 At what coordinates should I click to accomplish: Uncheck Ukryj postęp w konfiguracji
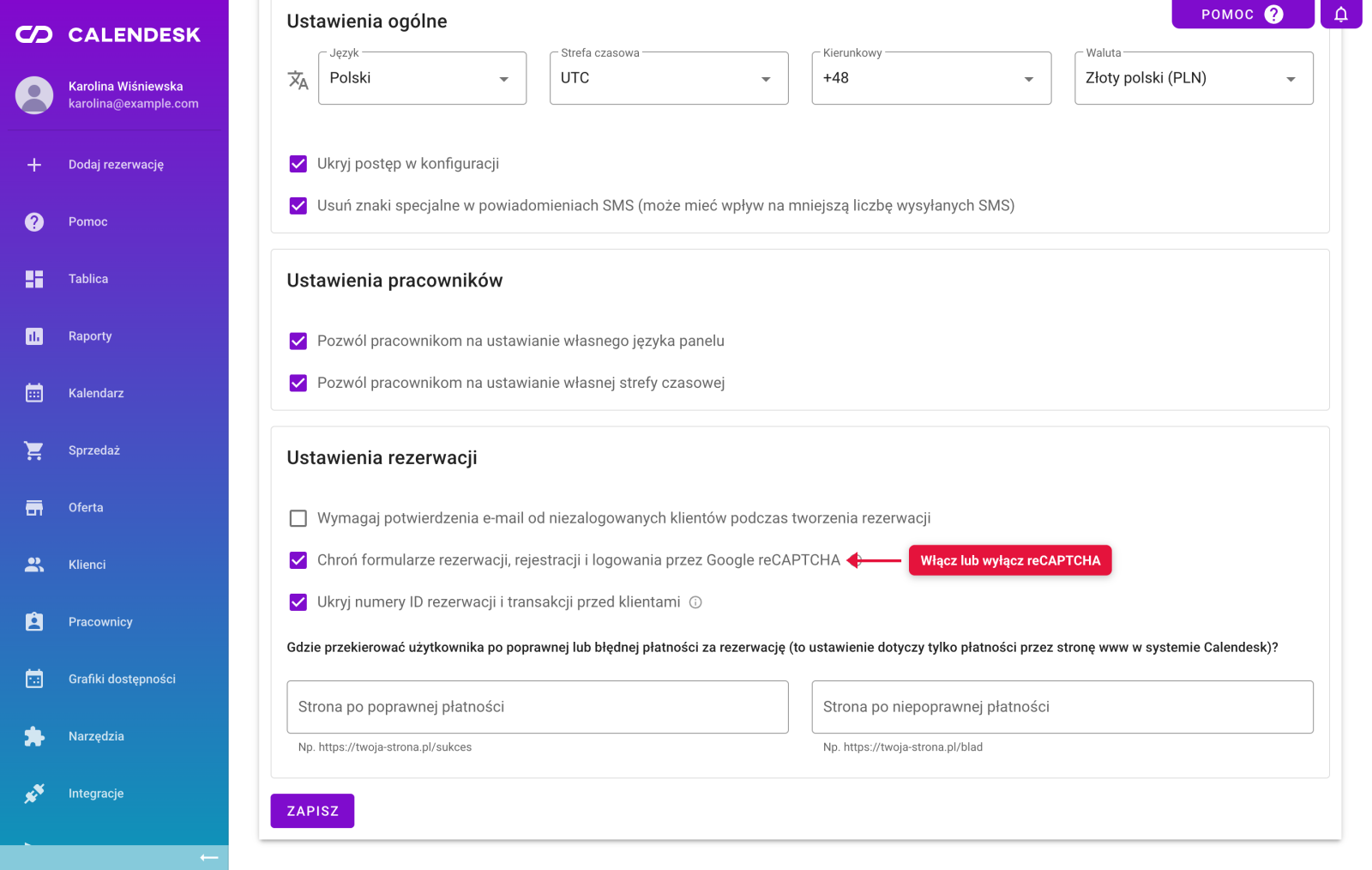(x=298, y=164)
